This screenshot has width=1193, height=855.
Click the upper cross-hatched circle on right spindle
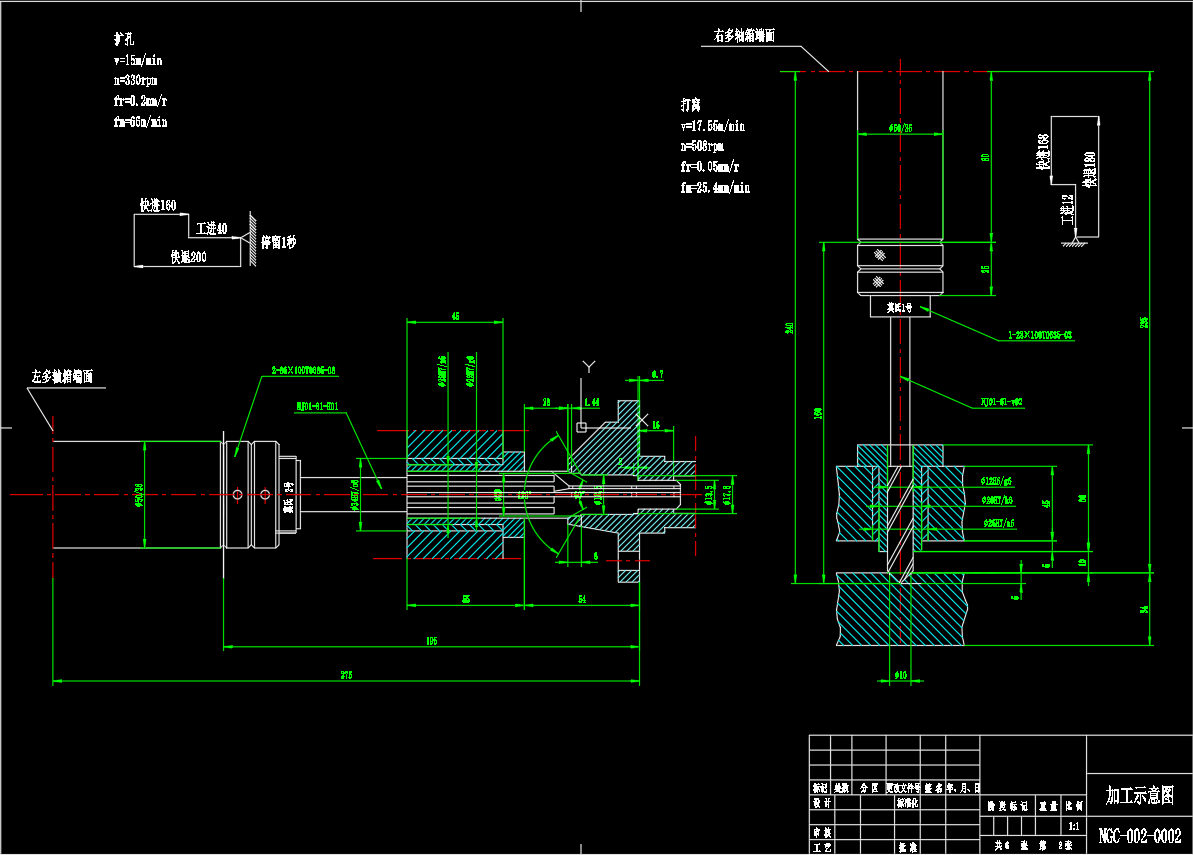click(878, 252)
